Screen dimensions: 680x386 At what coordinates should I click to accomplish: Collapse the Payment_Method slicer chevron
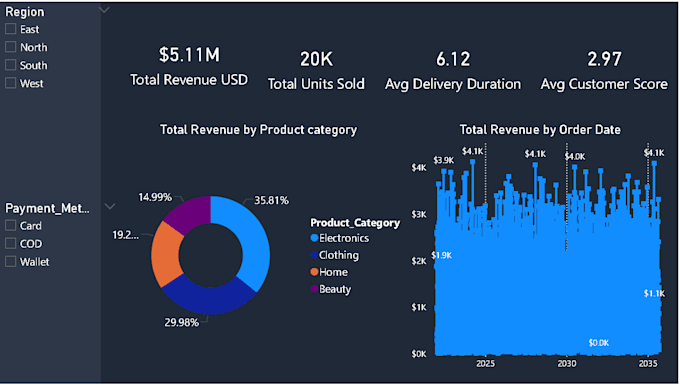[110, 206]
